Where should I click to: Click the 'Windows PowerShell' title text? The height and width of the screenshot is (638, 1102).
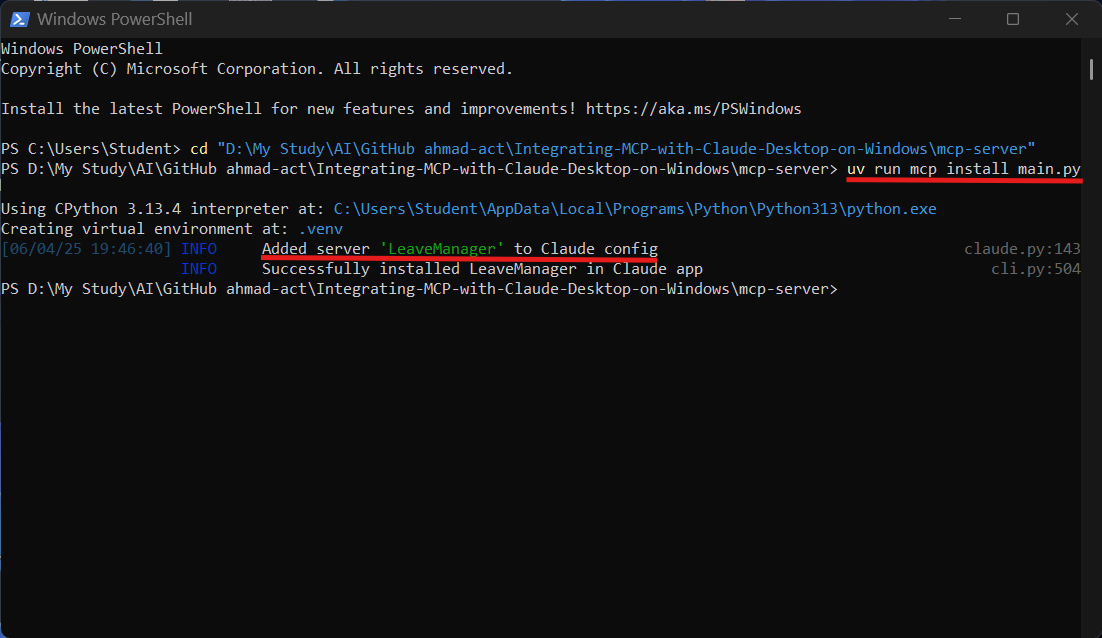click(x=115, y=19)
